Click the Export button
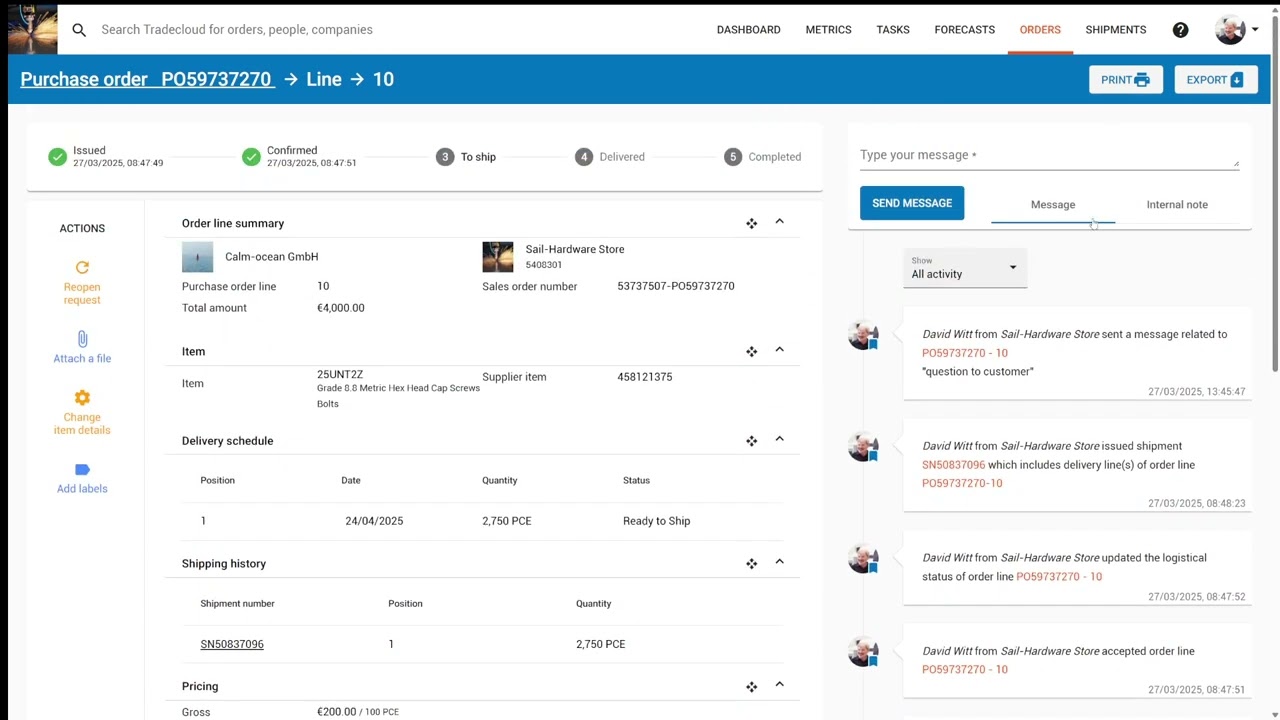Image resolution: width=1280 pixels, height=720 pixels. coord(1215,80)
